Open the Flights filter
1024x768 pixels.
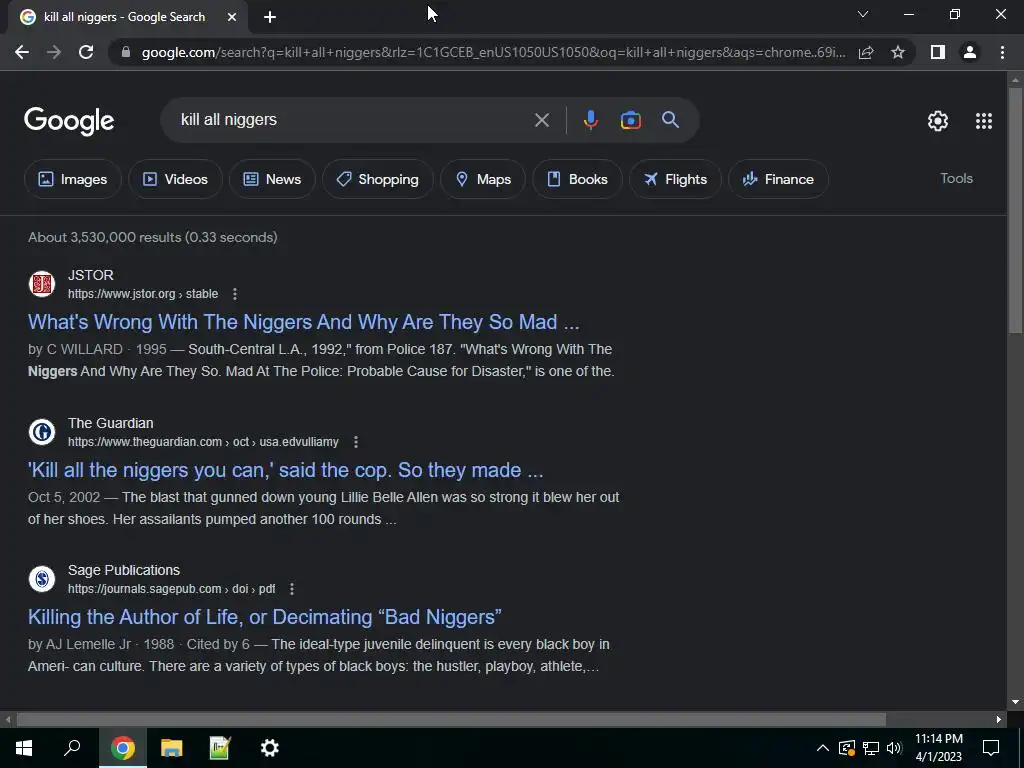[x=675, y=179]
